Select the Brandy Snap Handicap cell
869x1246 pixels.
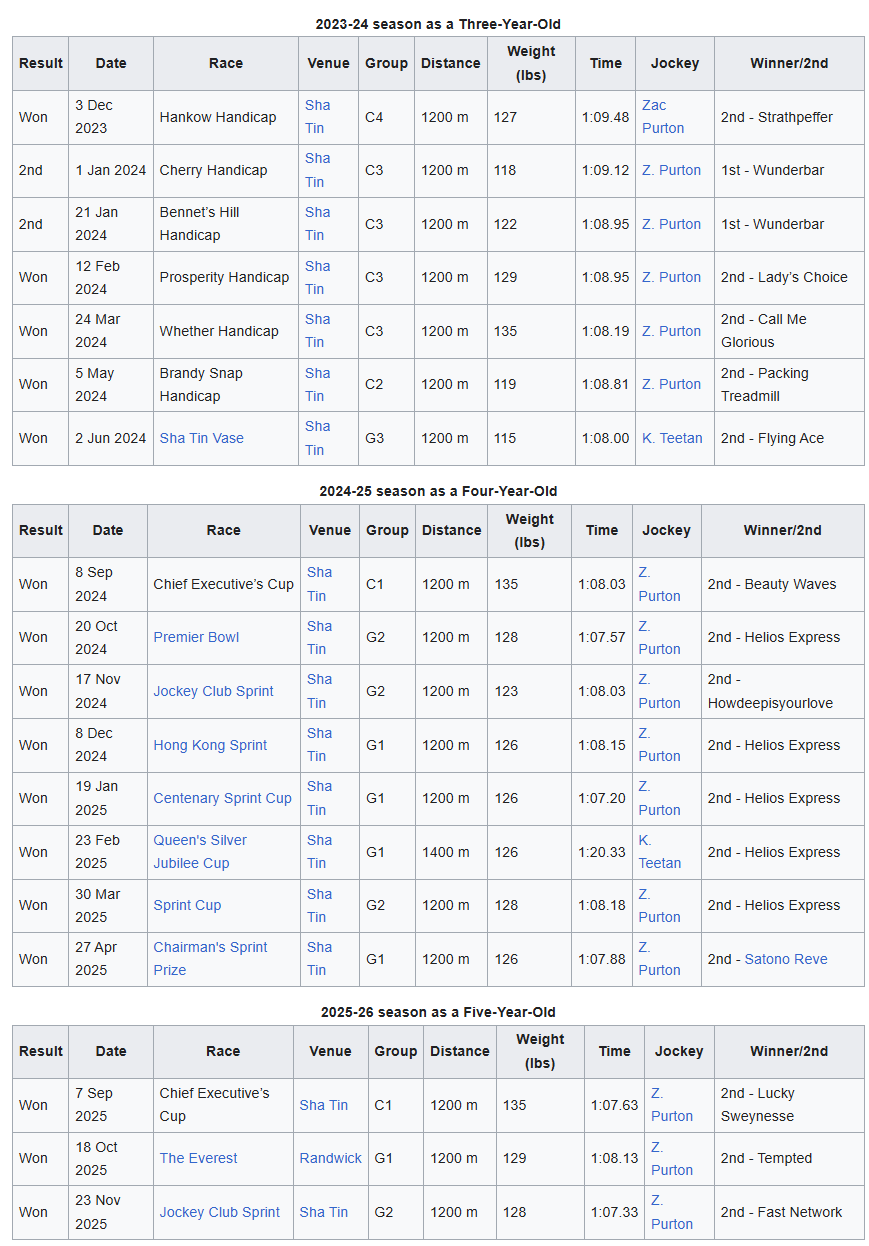click(x=225, y=384)
